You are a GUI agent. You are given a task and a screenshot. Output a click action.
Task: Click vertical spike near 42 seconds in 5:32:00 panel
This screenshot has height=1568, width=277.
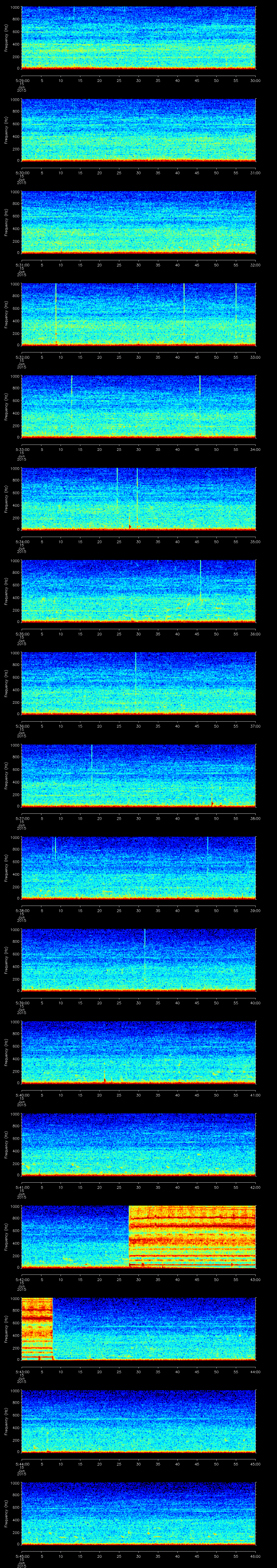[184, 313]
